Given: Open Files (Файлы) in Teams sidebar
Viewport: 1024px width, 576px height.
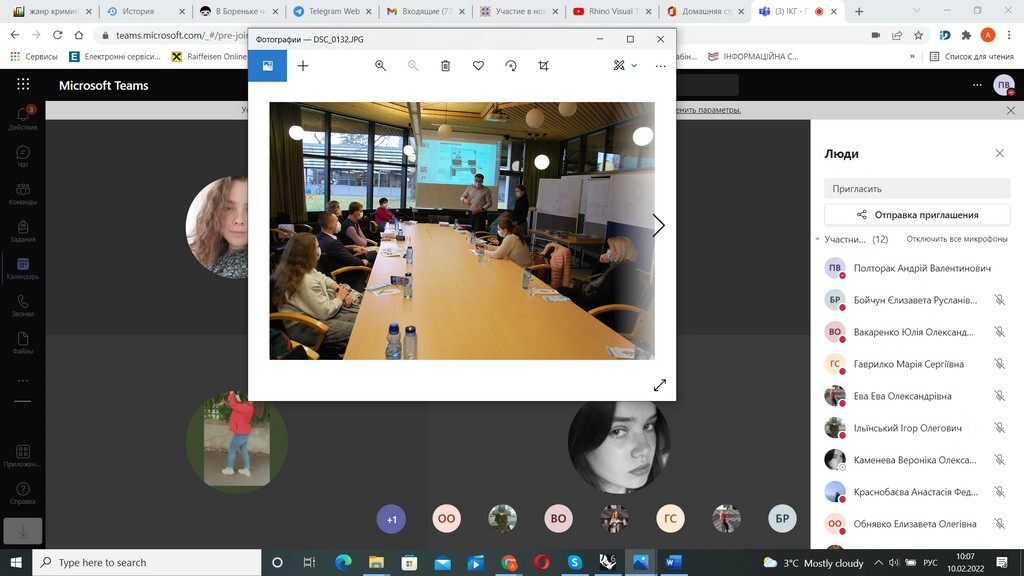Looking at the screenshot, I should coord(23,343).
